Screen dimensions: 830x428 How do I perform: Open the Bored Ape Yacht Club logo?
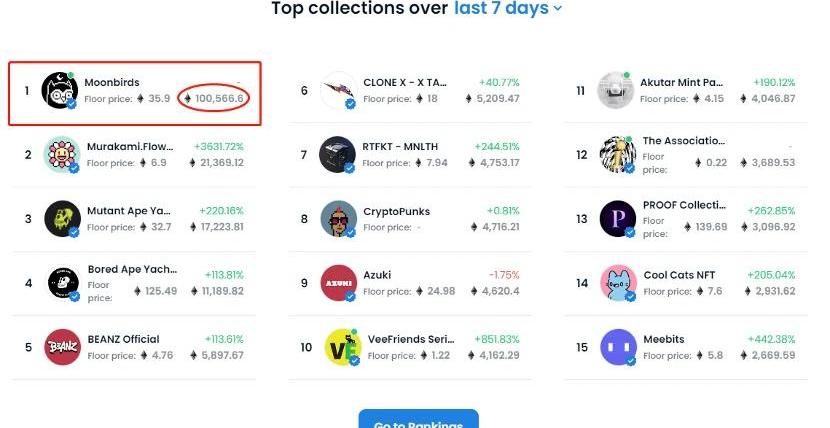click(x=64, y=283)
